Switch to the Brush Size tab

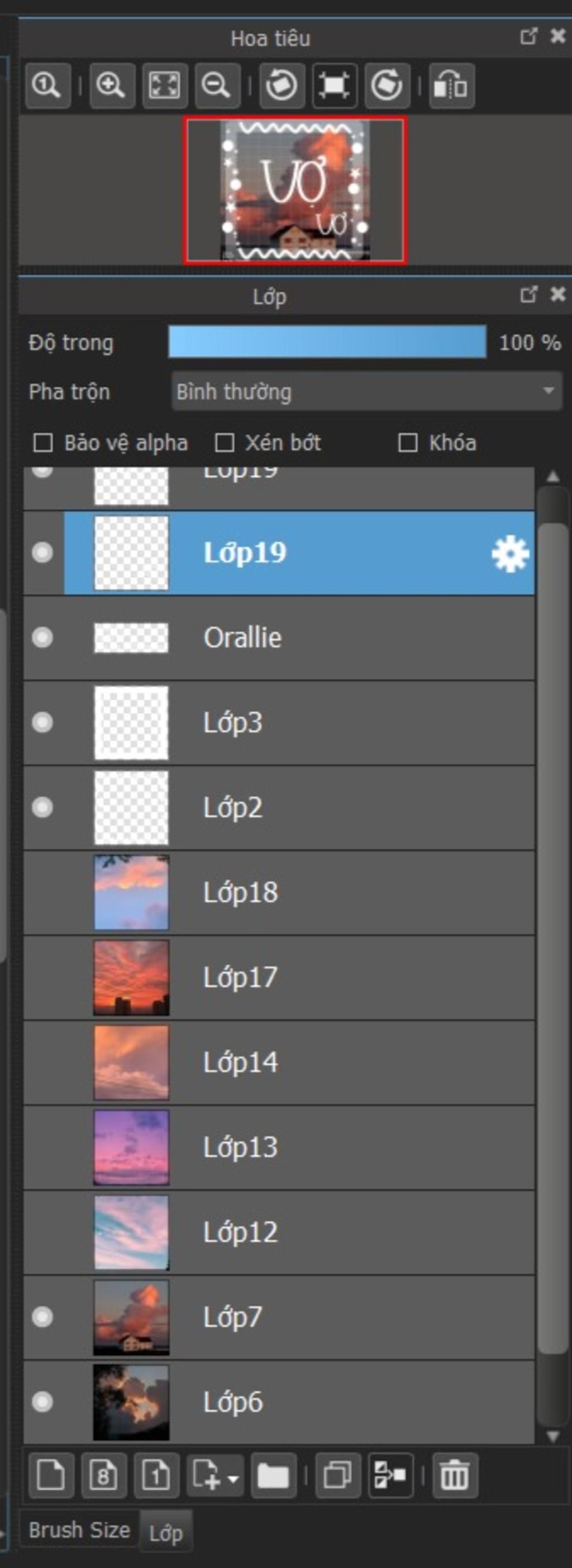(80, 1529)
